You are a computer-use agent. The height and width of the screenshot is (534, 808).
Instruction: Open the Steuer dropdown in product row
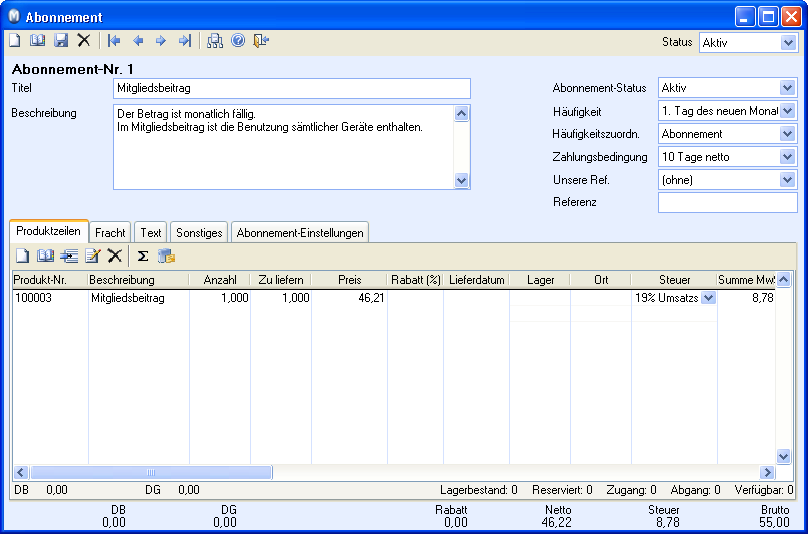point(708,298)
